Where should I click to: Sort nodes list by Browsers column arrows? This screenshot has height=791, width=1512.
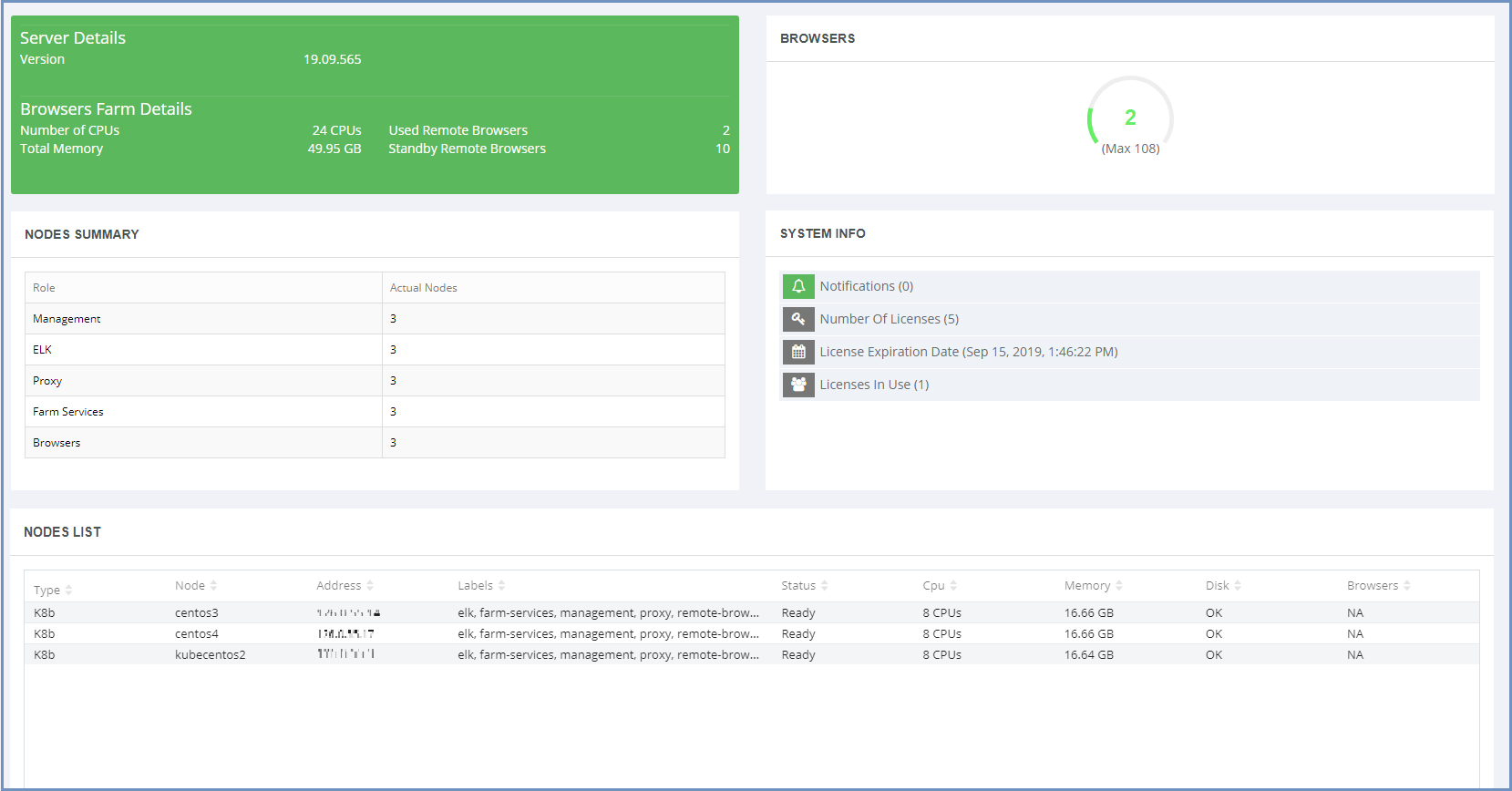[1407, 586]
